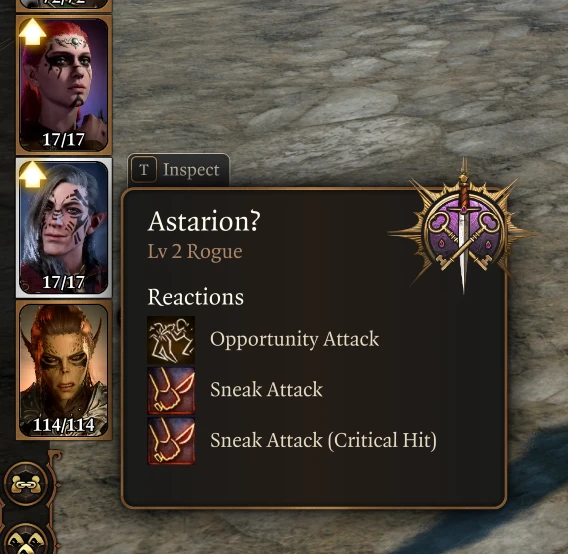Click the Sneak Attack (Critical Hit) label
This screenshot has height=554, width=568.
coord(323,441)
